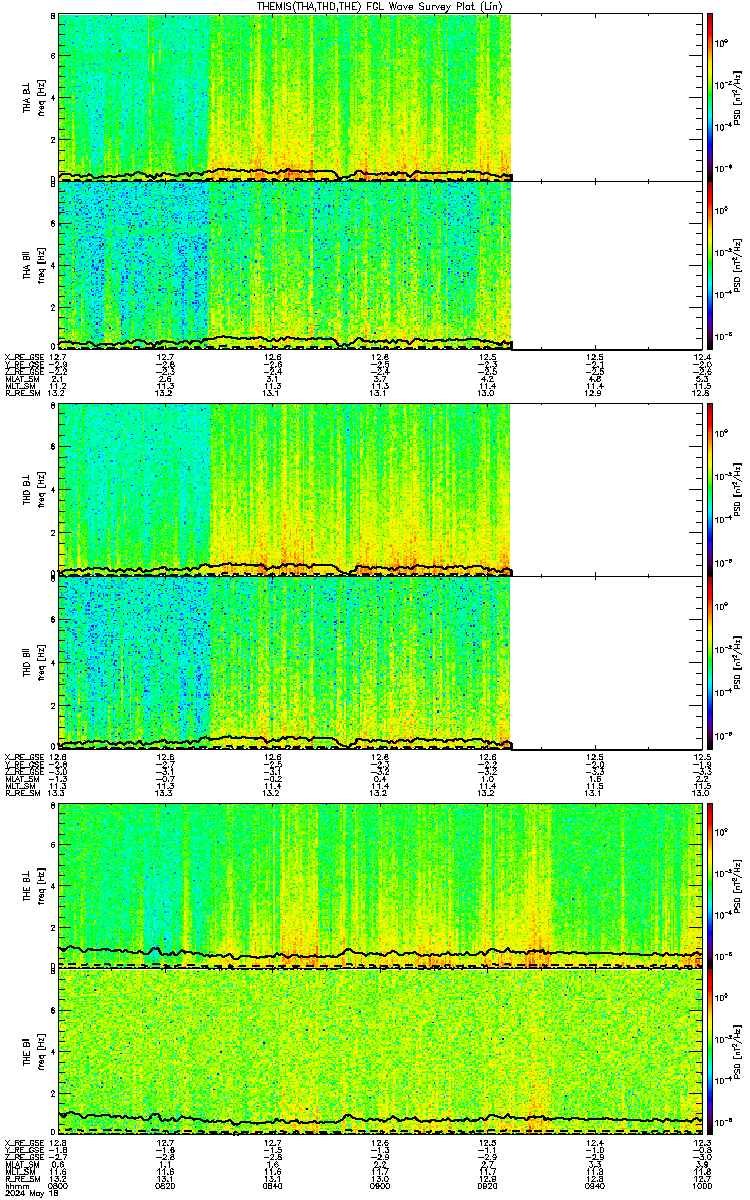Image resolution: width=750 pixels, height=1200 pixels.
Task: Click X_RE_GSE row label below THE panels
Action: (22, 1142)
